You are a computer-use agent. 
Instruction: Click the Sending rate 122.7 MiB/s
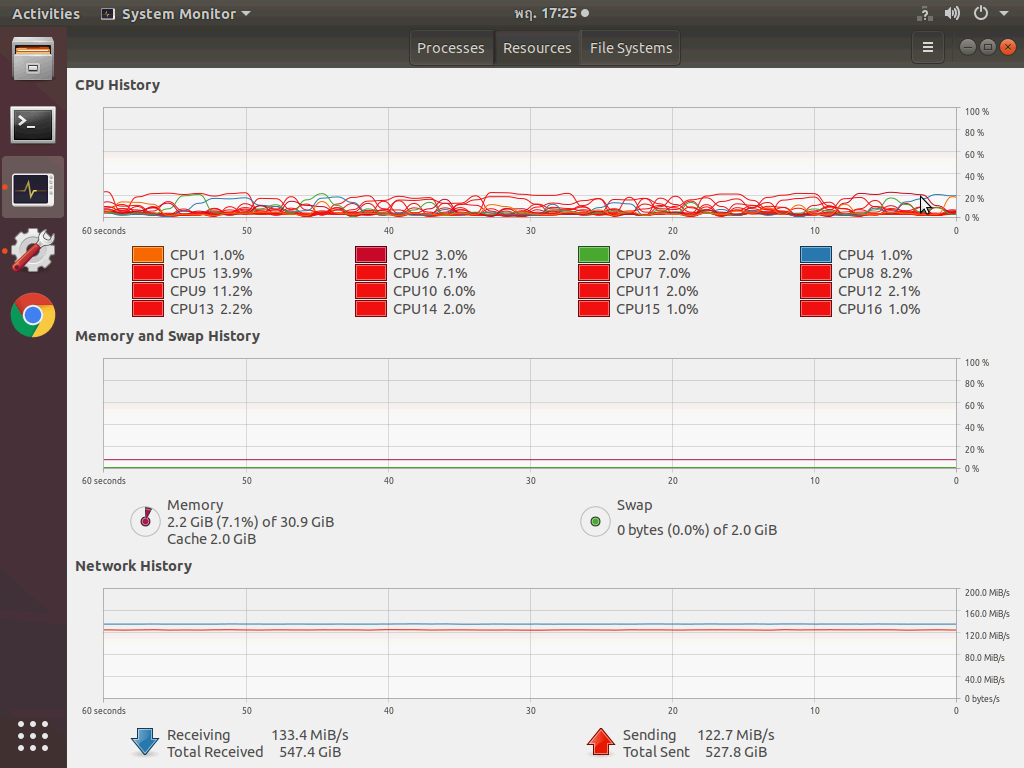735,735
